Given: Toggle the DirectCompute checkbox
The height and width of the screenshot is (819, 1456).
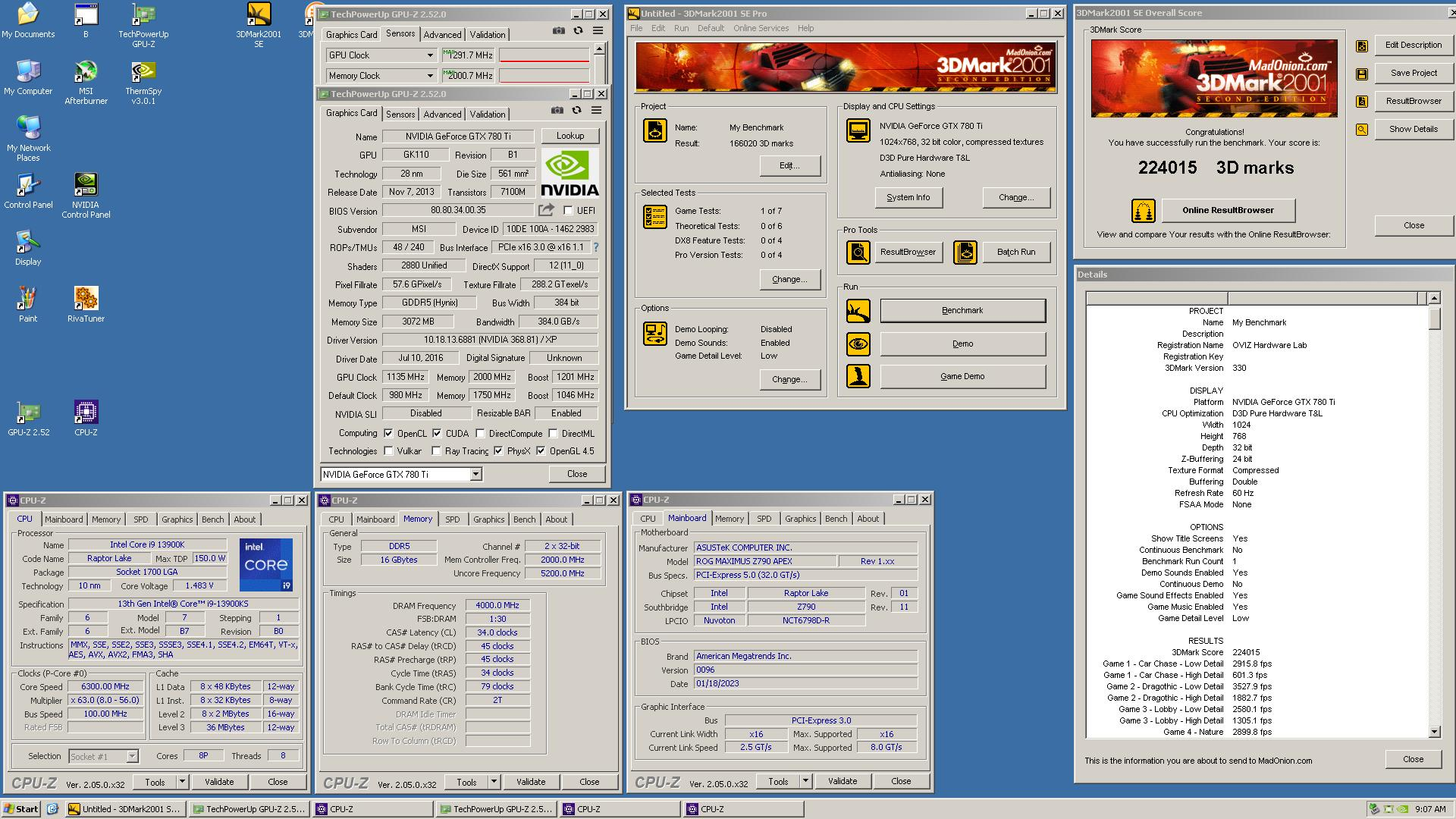Looking at the screenshot, I should tap(480, 434).
